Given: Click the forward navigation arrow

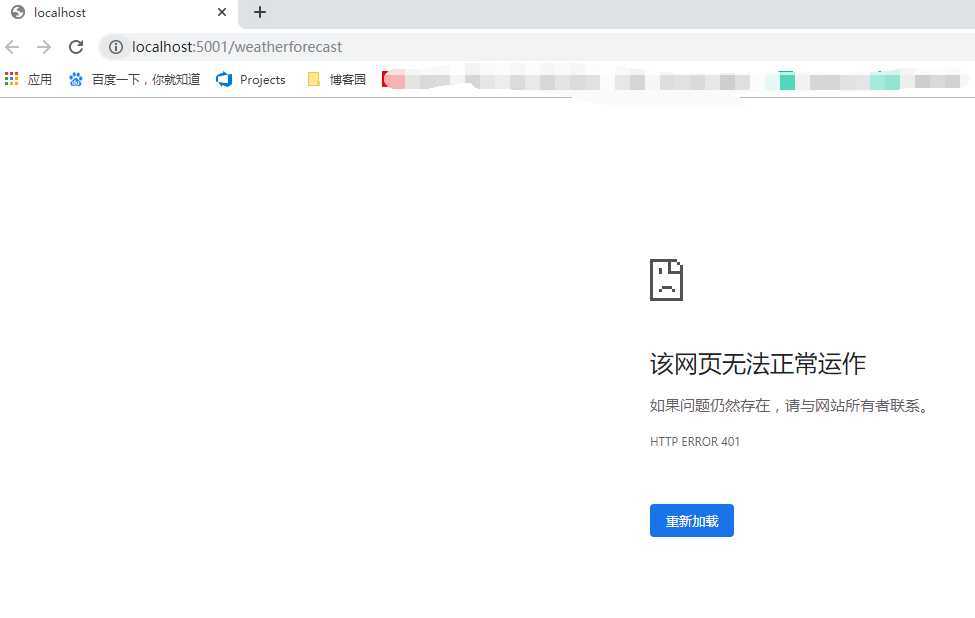Looking at the screenshot, I should (44, 46).
